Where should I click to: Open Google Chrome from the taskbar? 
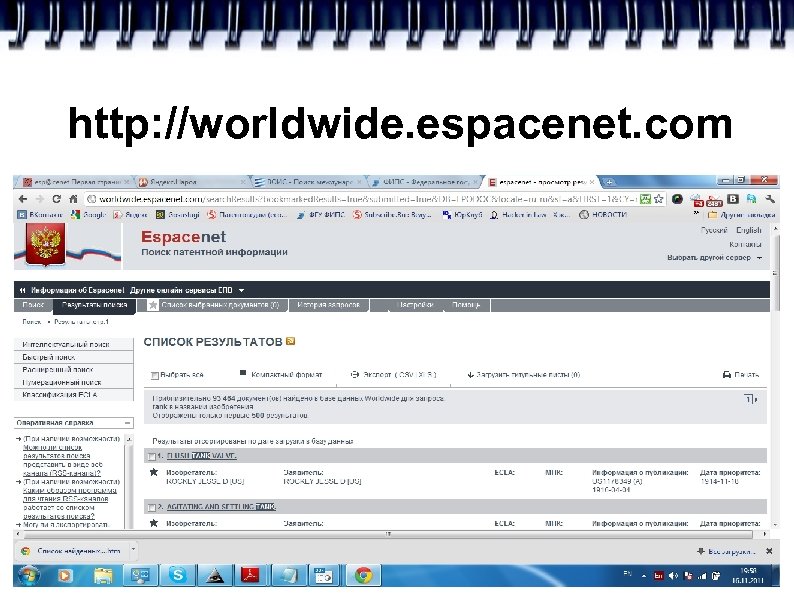[x=363, y=575]
